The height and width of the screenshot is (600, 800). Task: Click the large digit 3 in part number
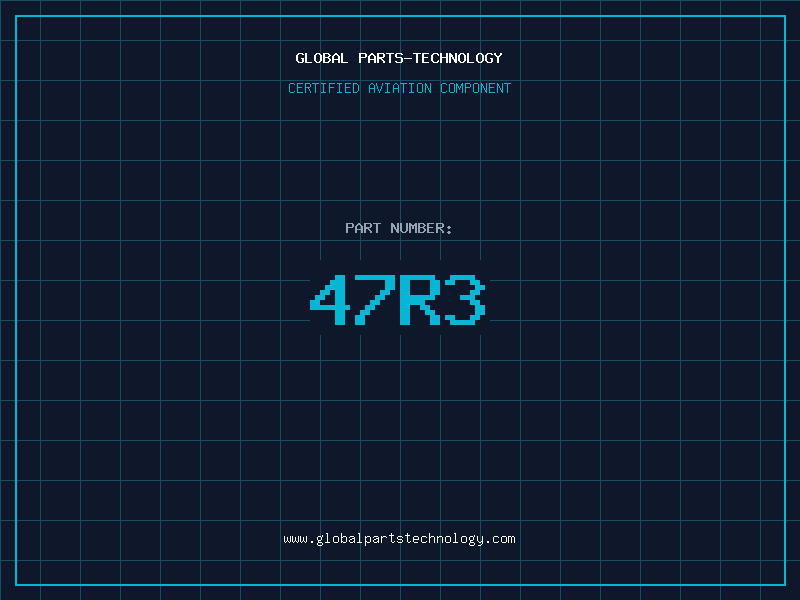pyautogui.click(x=465, y=299)
